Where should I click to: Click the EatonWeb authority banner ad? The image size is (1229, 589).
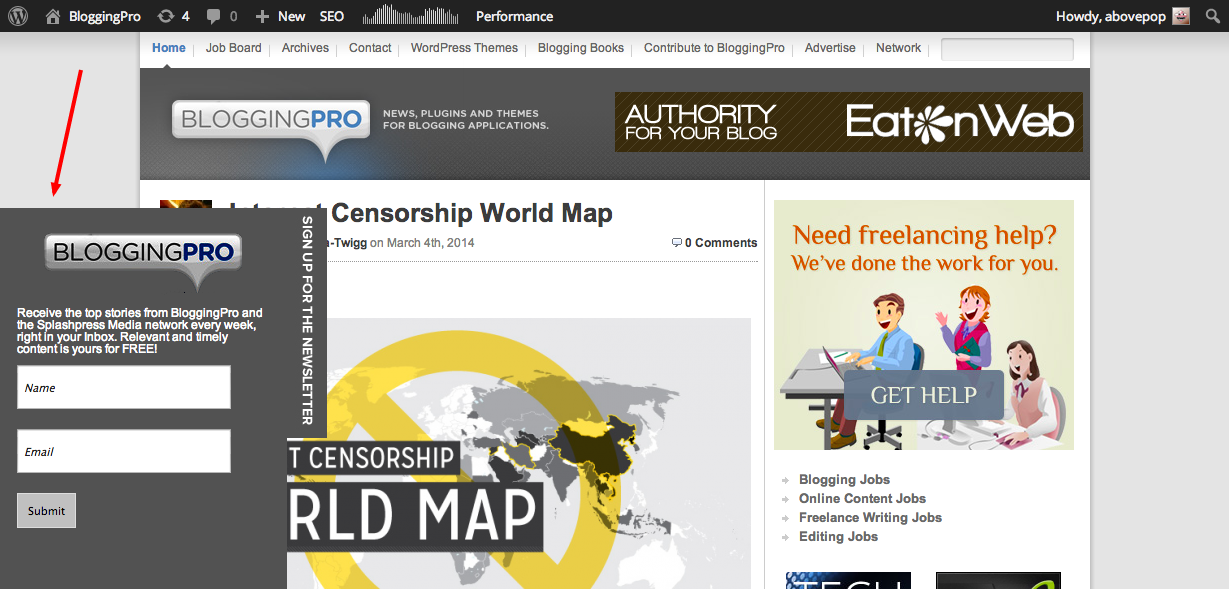(848, 122)
